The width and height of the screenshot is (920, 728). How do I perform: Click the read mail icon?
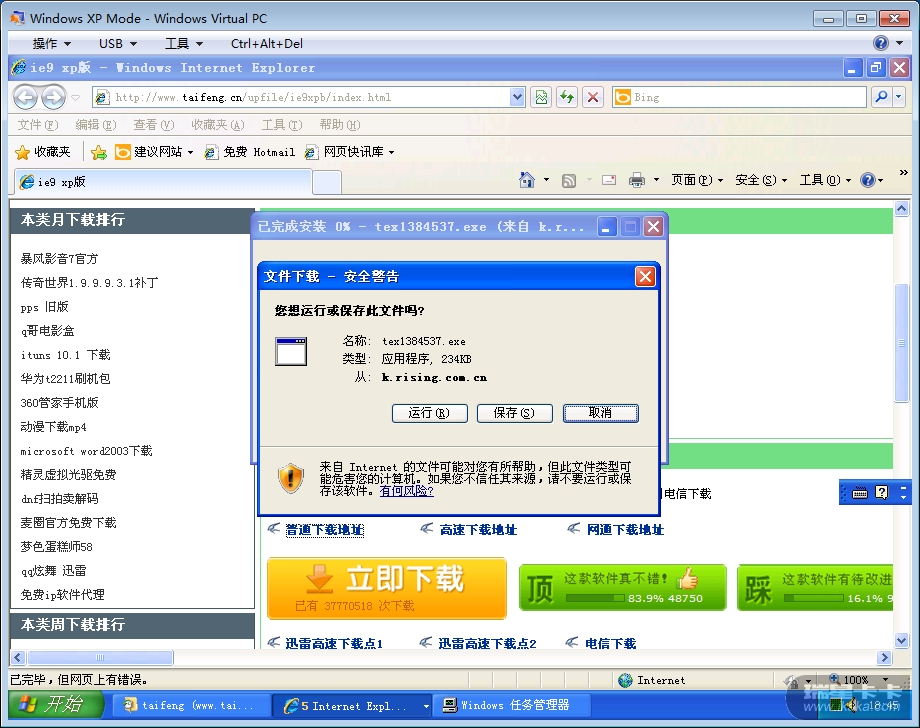609,180
